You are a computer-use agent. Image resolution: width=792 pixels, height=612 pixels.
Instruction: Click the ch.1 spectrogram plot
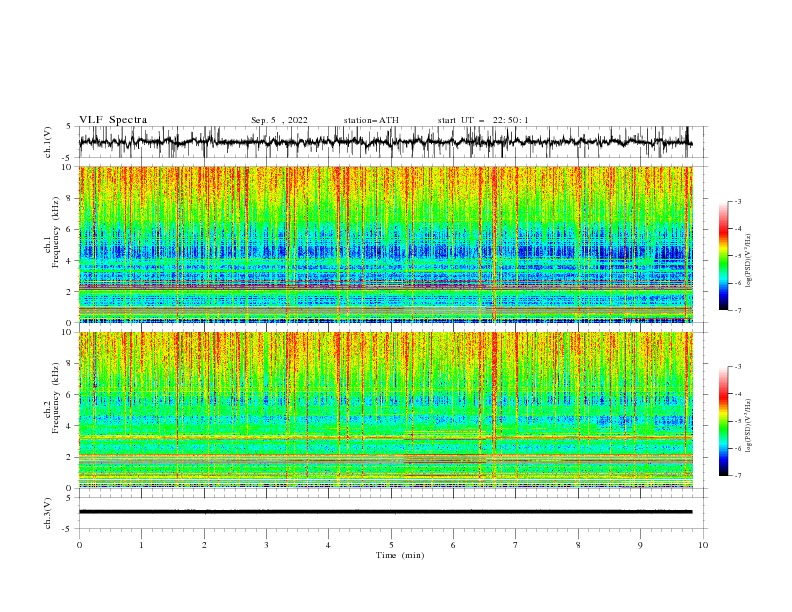coord(385,244)
